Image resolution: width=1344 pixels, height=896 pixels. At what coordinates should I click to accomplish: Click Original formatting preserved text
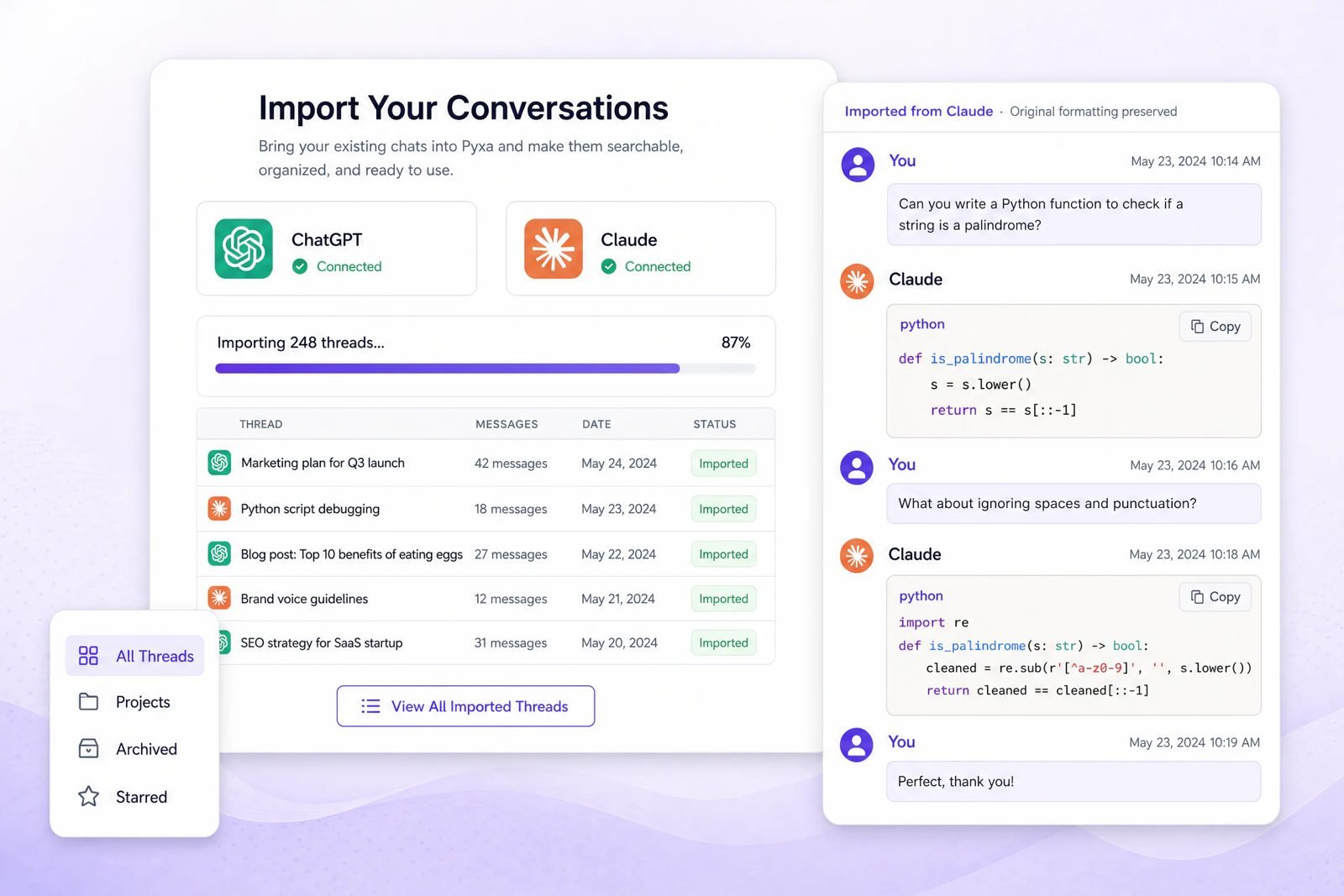click(x=1093, y=112)
